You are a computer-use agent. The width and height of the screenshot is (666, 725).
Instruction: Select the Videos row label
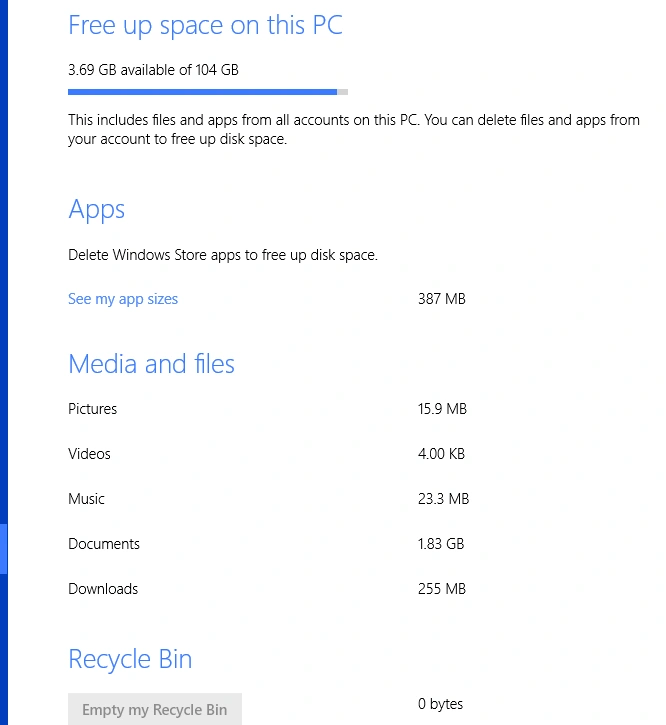tap(89, 454)
